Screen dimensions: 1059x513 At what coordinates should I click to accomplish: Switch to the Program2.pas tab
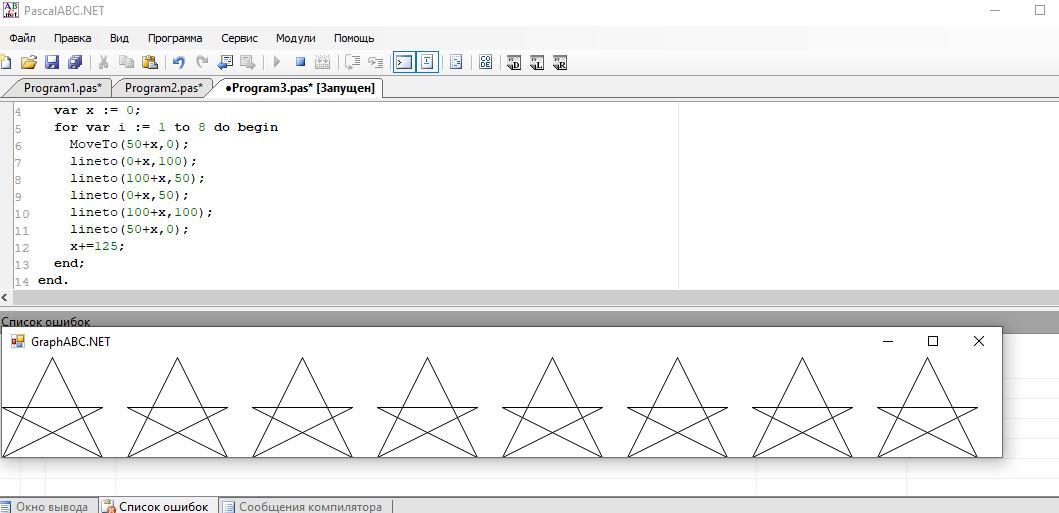pos(163,88)
